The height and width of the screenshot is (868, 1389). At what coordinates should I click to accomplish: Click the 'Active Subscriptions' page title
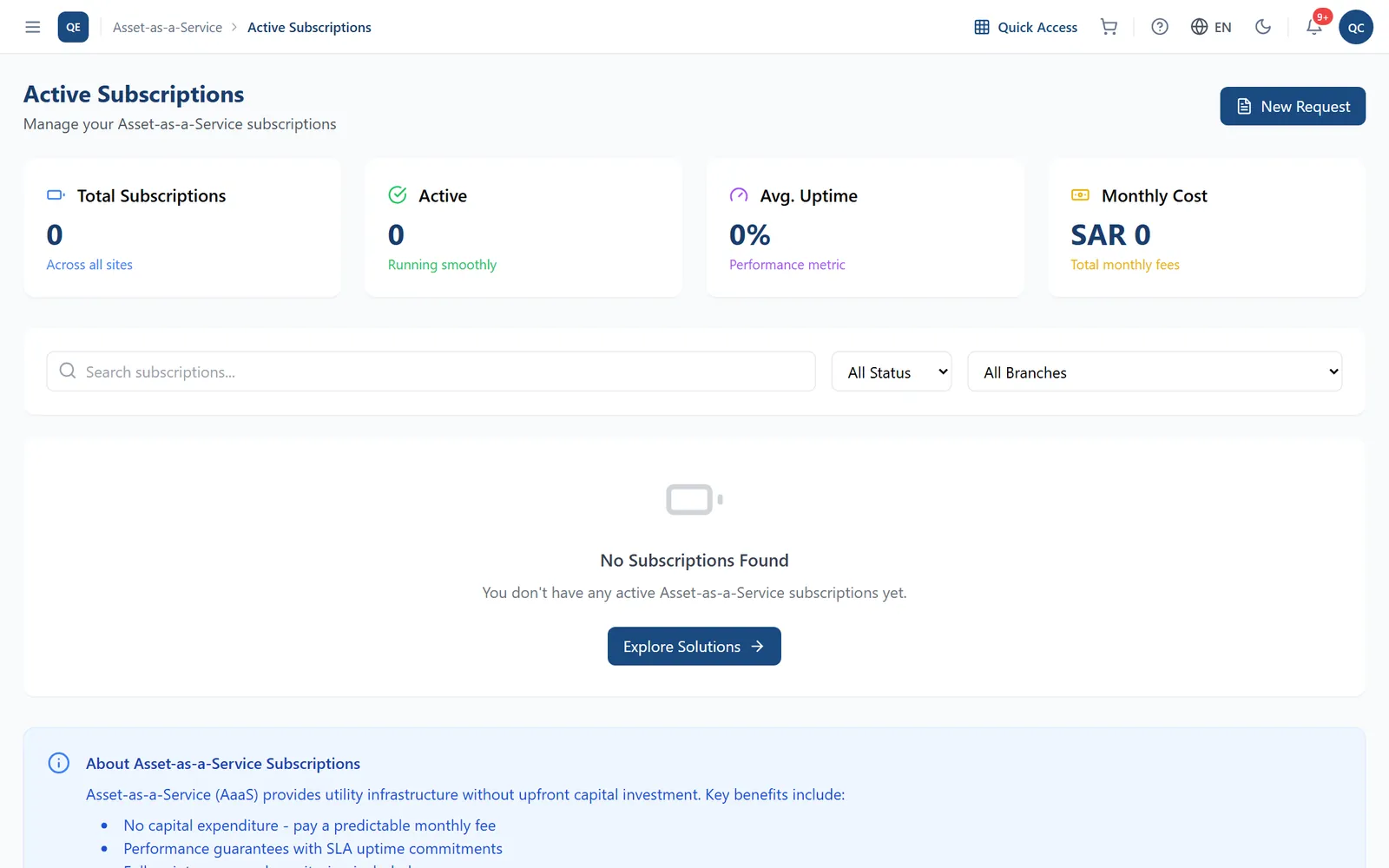[x=134, y=94]
